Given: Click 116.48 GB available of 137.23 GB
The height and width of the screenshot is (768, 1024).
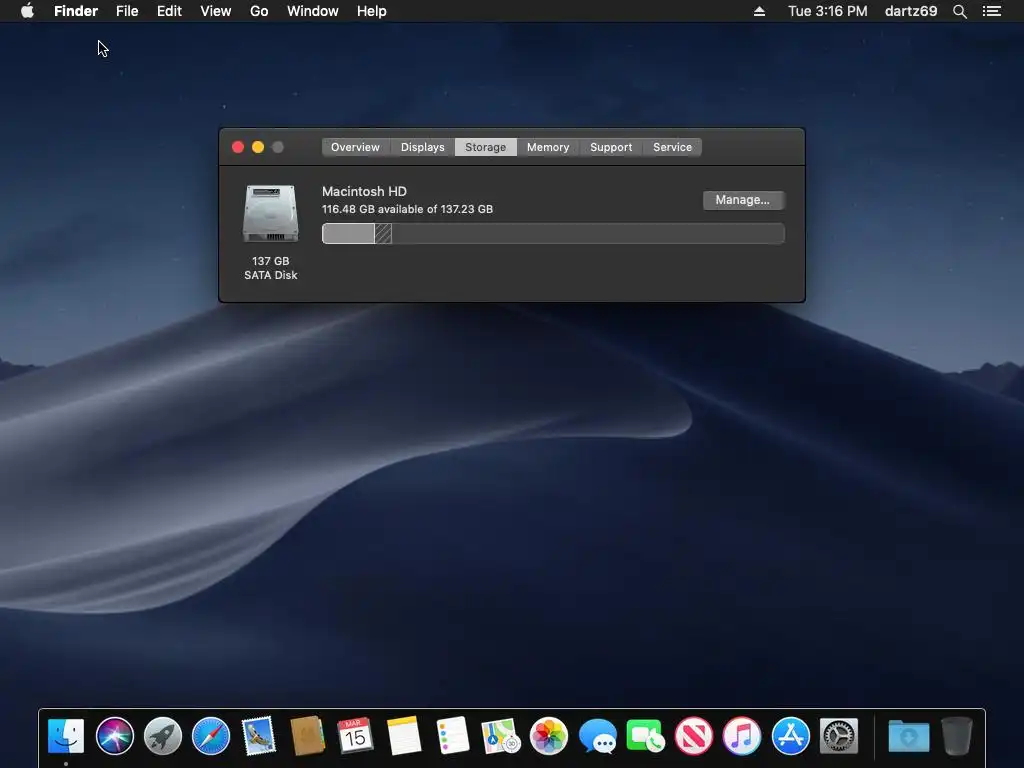Looking at the screenshot, I should [x=408, y=209].
